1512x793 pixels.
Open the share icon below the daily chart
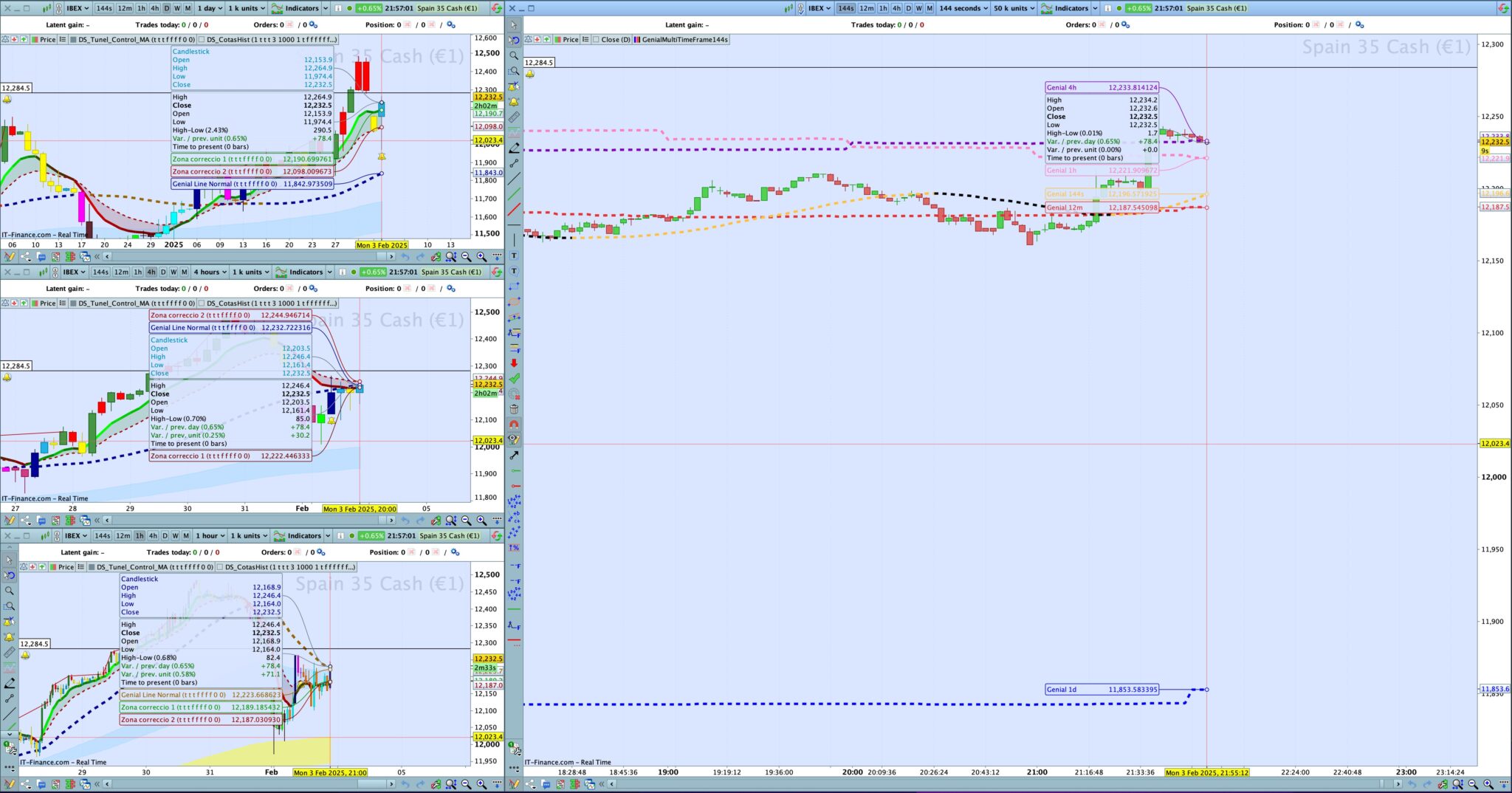26,257
